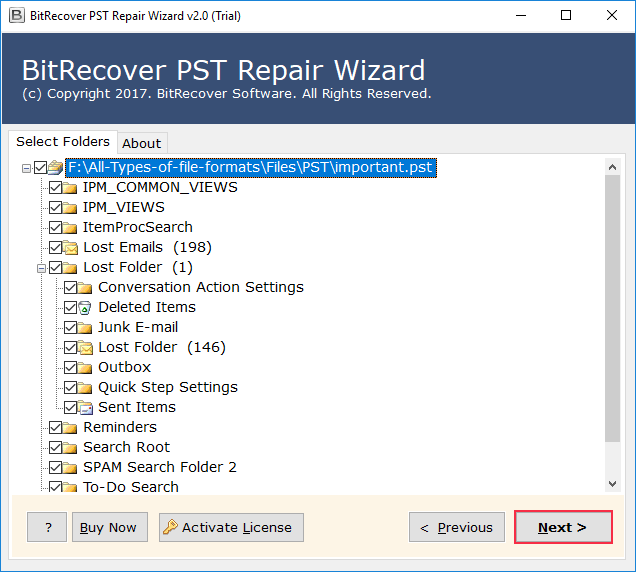Collapse the Lost Folder (1) node
Image resolution: width=636 pixels, height=572 pixels.
[x=41, y=268]
